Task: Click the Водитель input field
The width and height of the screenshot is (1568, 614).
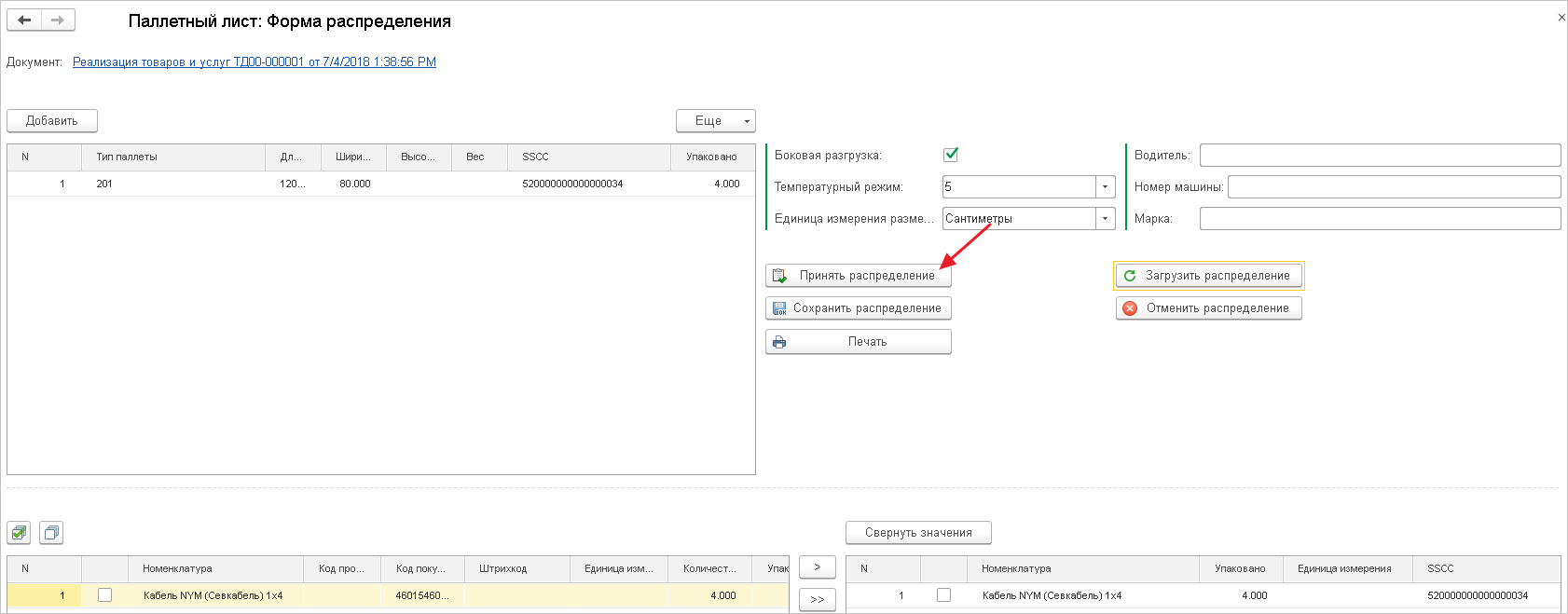Action: click(x=1380, y=156)
